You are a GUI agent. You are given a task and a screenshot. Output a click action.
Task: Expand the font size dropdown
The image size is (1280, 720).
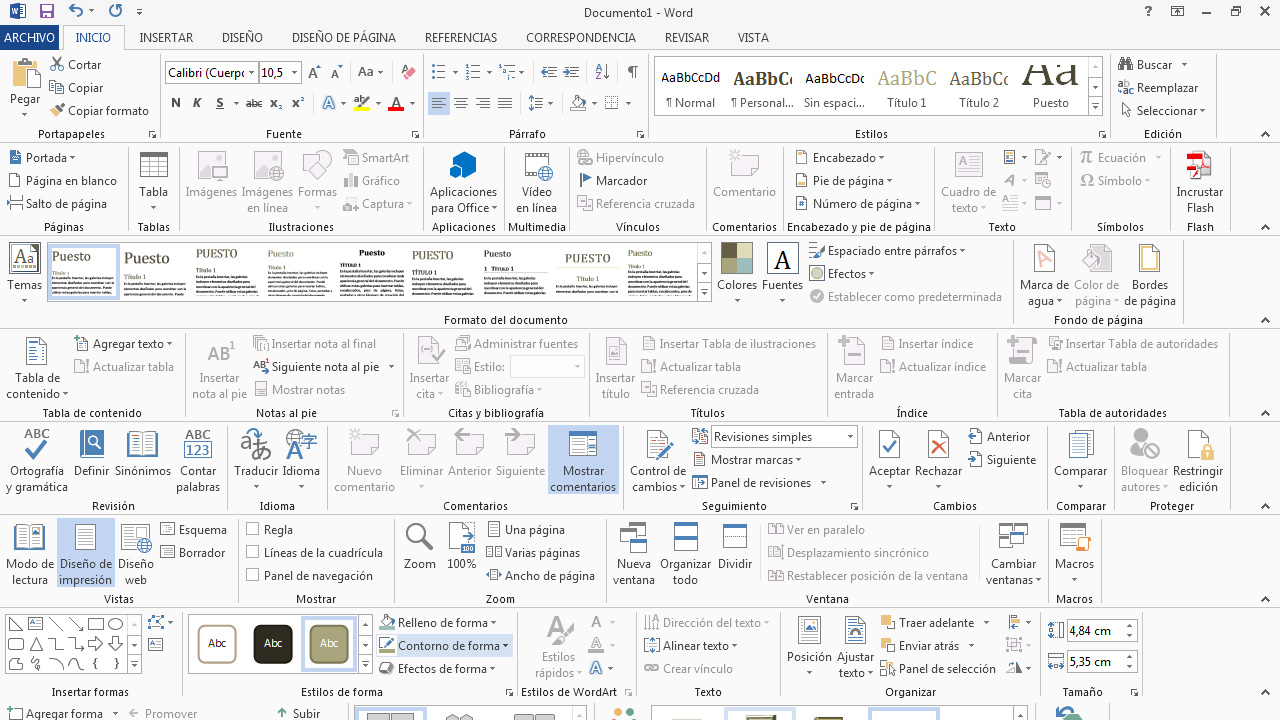tap(295, 73)
